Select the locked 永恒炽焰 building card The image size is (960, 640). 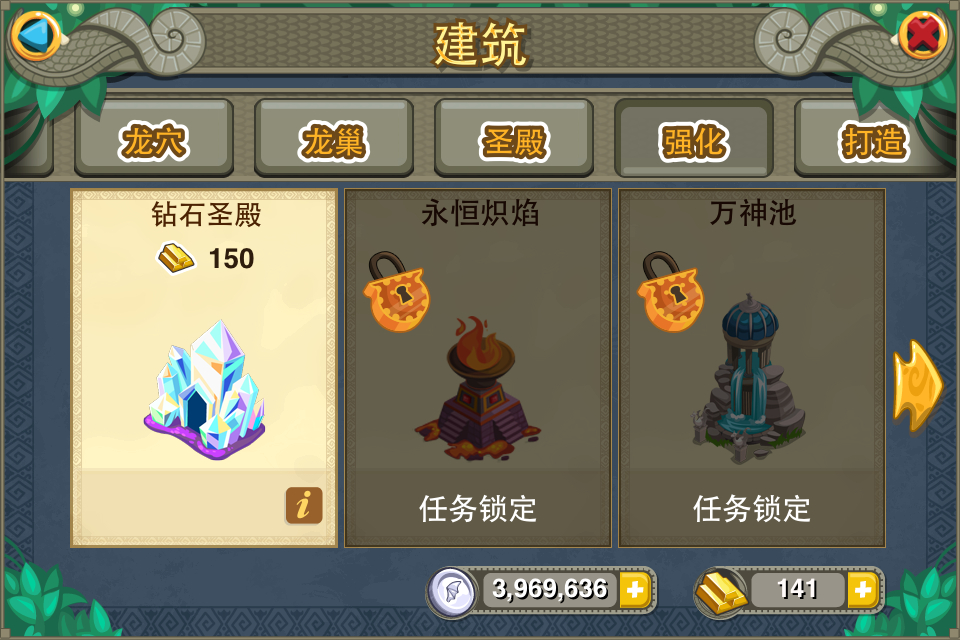coord(478,367)
